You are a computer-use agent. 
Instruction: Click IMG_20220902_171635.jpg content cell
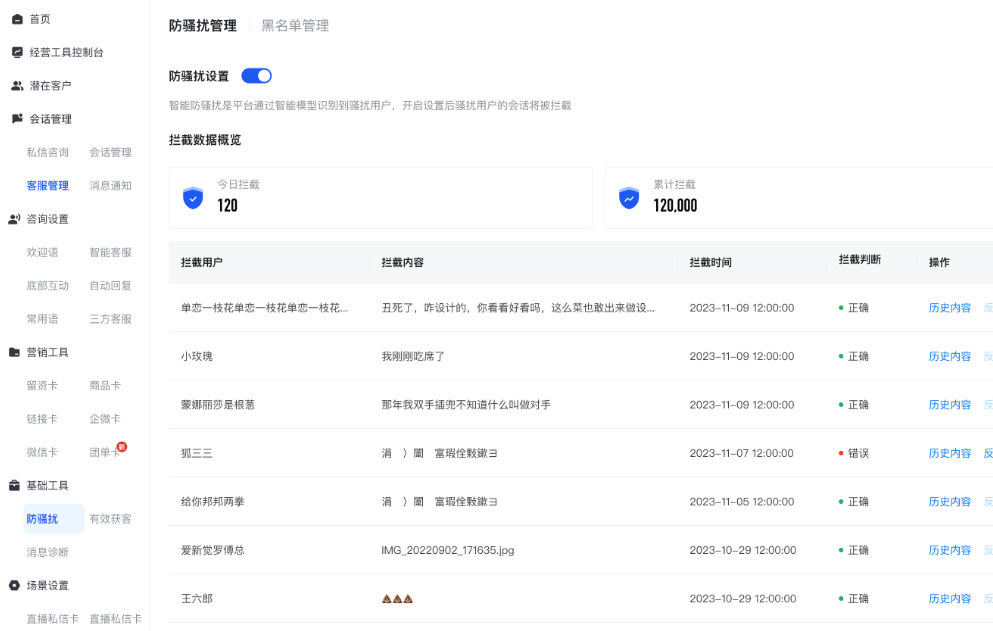tap(448, 550)
